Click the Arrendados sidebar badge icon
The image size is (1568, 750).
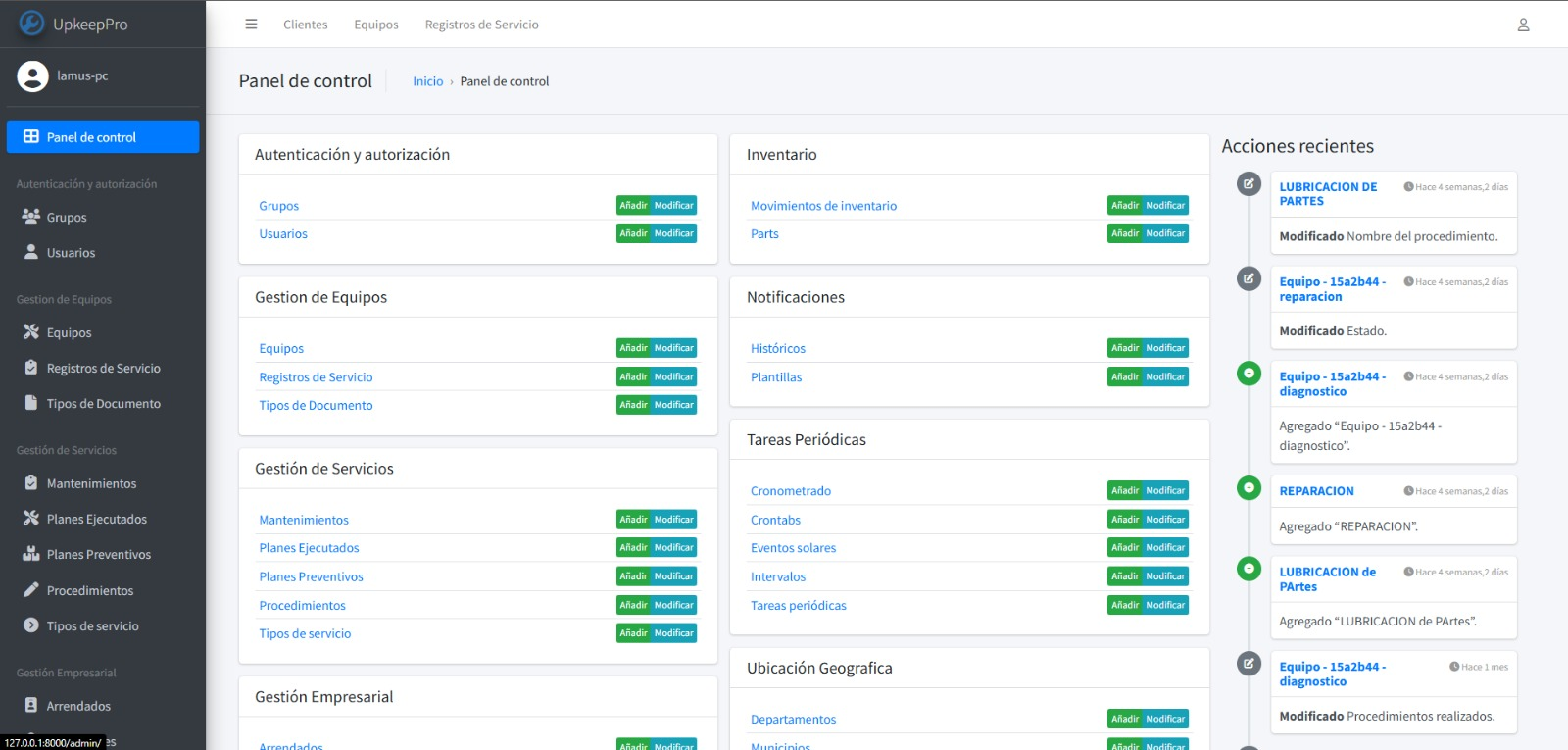(x=31, y=706)
